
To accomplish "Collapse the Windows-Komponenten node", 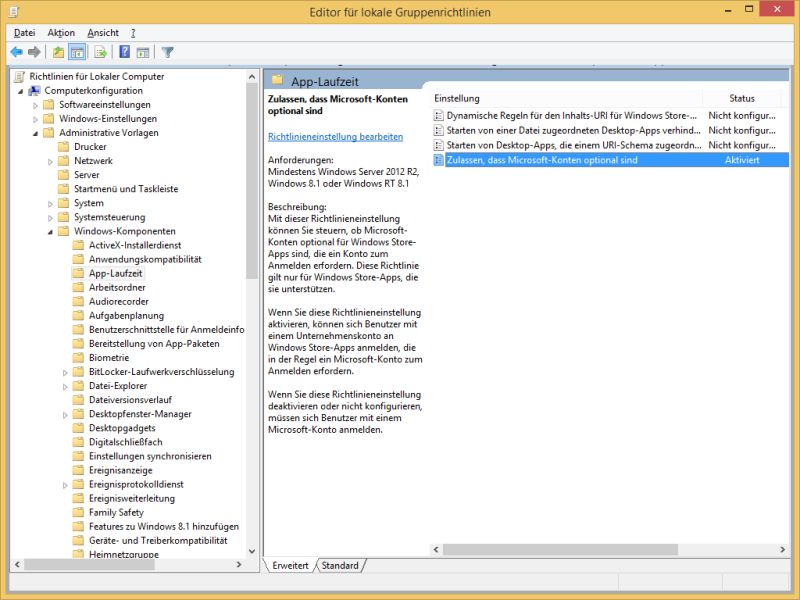I will click(x=51, y=232).
